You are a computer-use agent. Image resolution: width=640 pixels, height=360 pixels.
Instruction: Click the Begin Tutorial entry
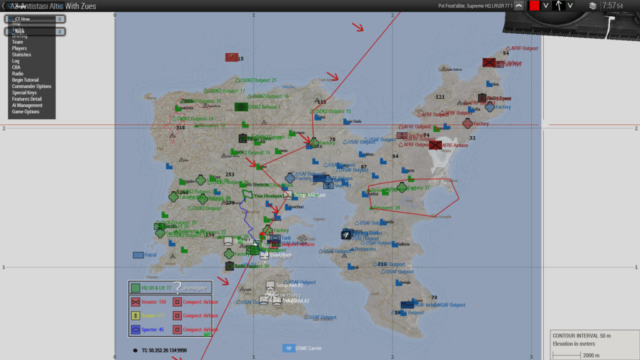click(25, 80)
